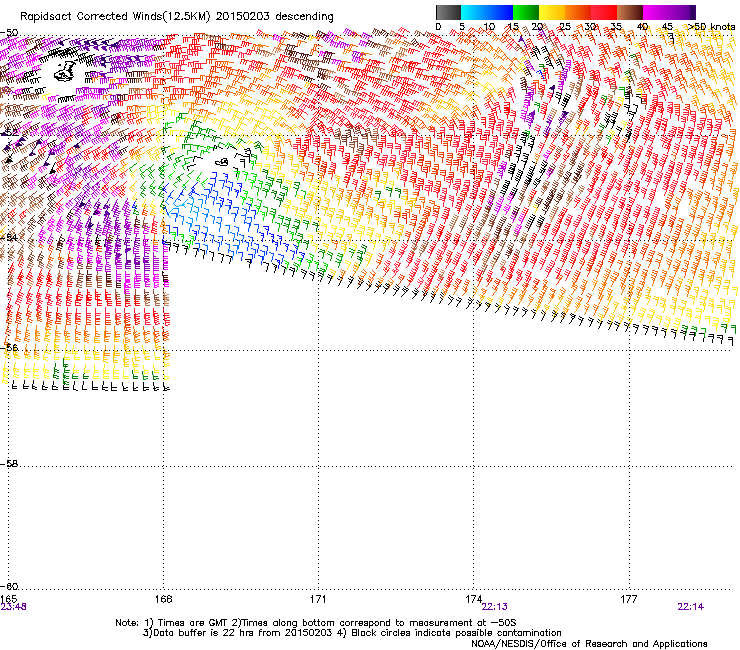Click the note line 'Data buffer is 22 hrs'
The image size is (740, 650).
click(352, 633)
